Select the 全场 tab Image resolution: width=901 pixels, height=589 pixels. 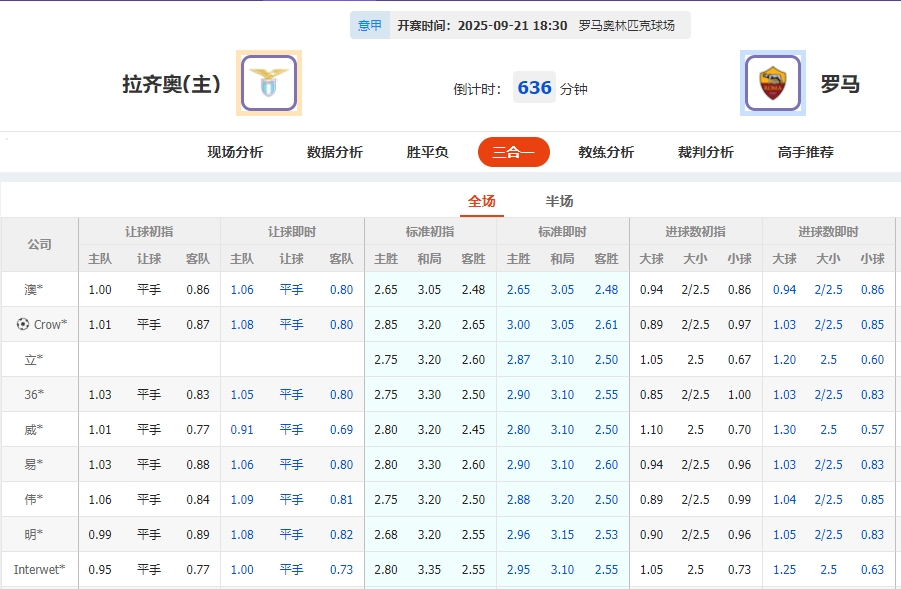coord(482,200)
